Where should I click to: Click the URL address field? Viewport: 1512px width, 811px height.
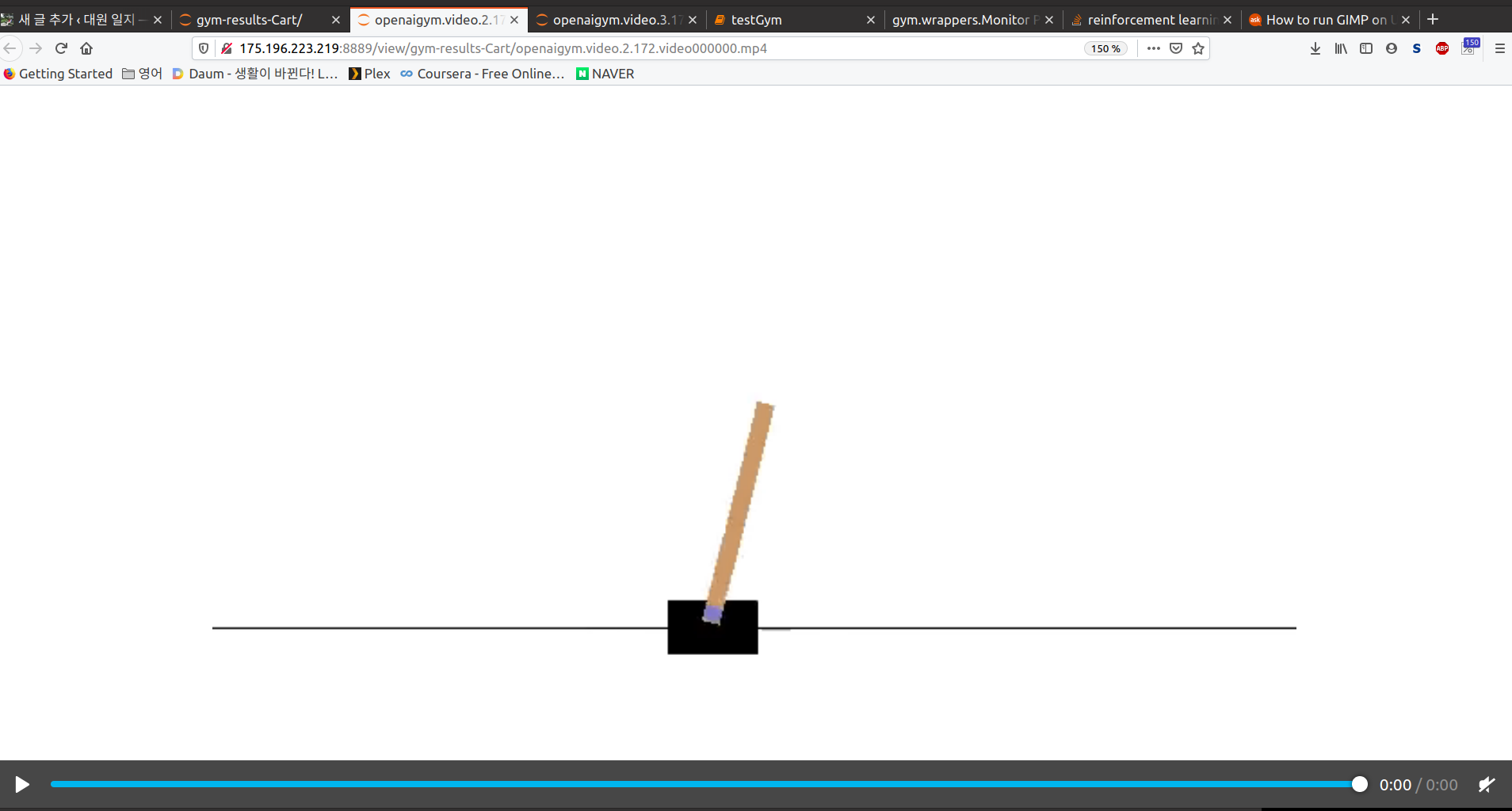coord(634,48)
